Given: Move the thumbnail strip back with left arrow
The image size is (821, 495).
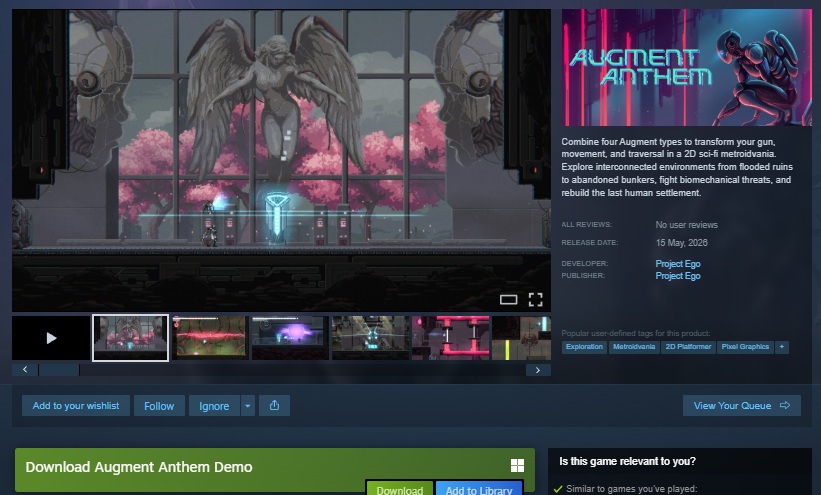Looking at the screenshot, I should tap(25, 370).
